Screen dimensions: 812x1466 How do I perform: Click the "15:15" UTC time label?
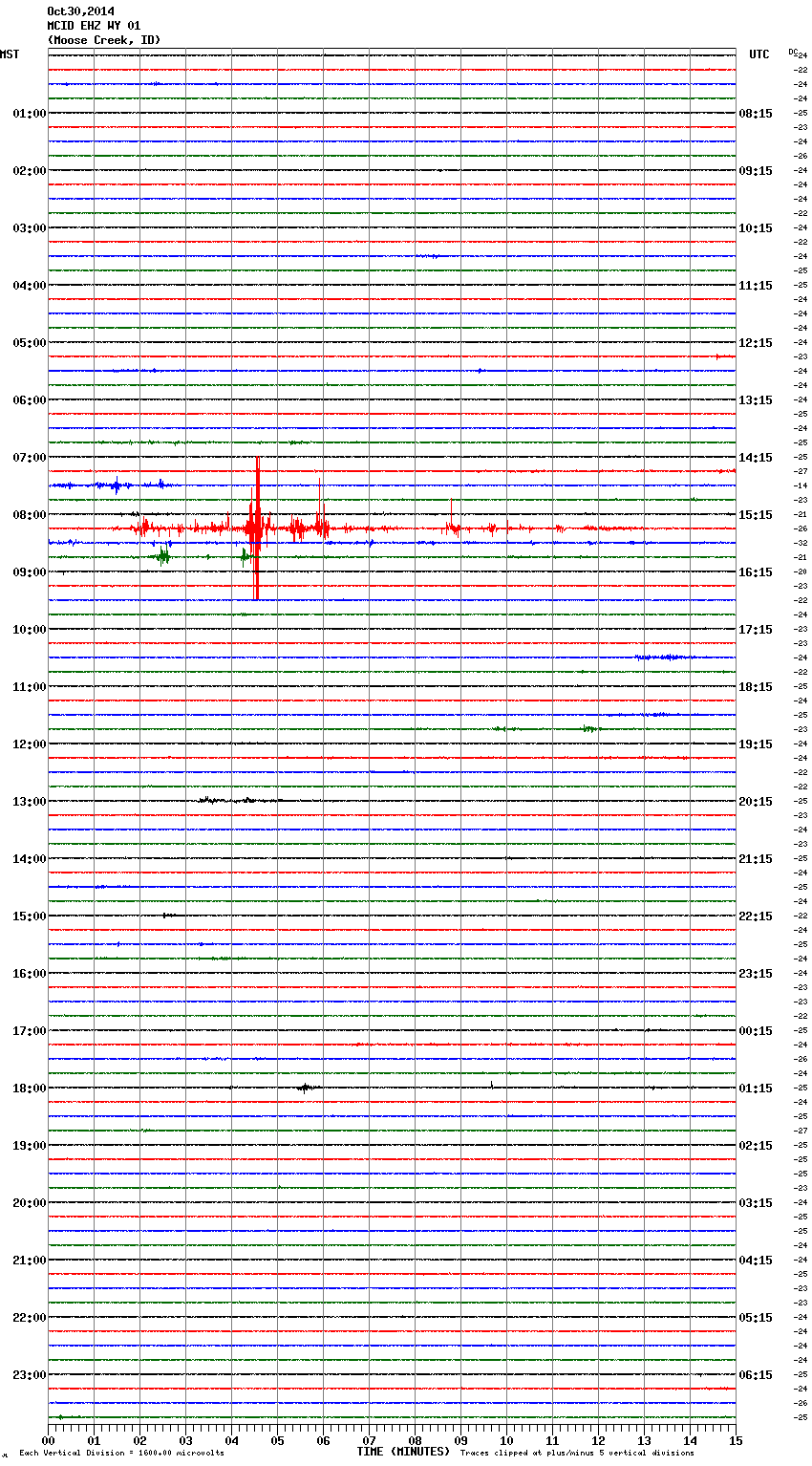[756, 515]
